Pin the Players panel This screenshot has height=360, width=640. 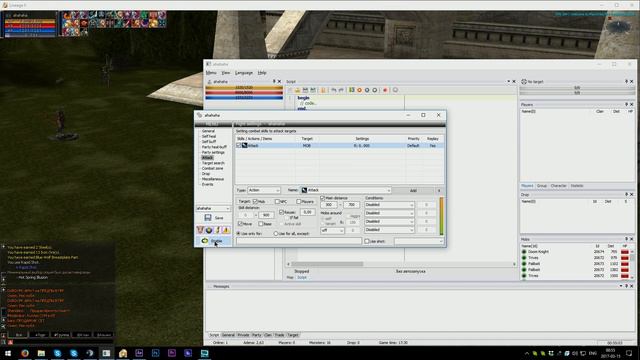[626, 104]
